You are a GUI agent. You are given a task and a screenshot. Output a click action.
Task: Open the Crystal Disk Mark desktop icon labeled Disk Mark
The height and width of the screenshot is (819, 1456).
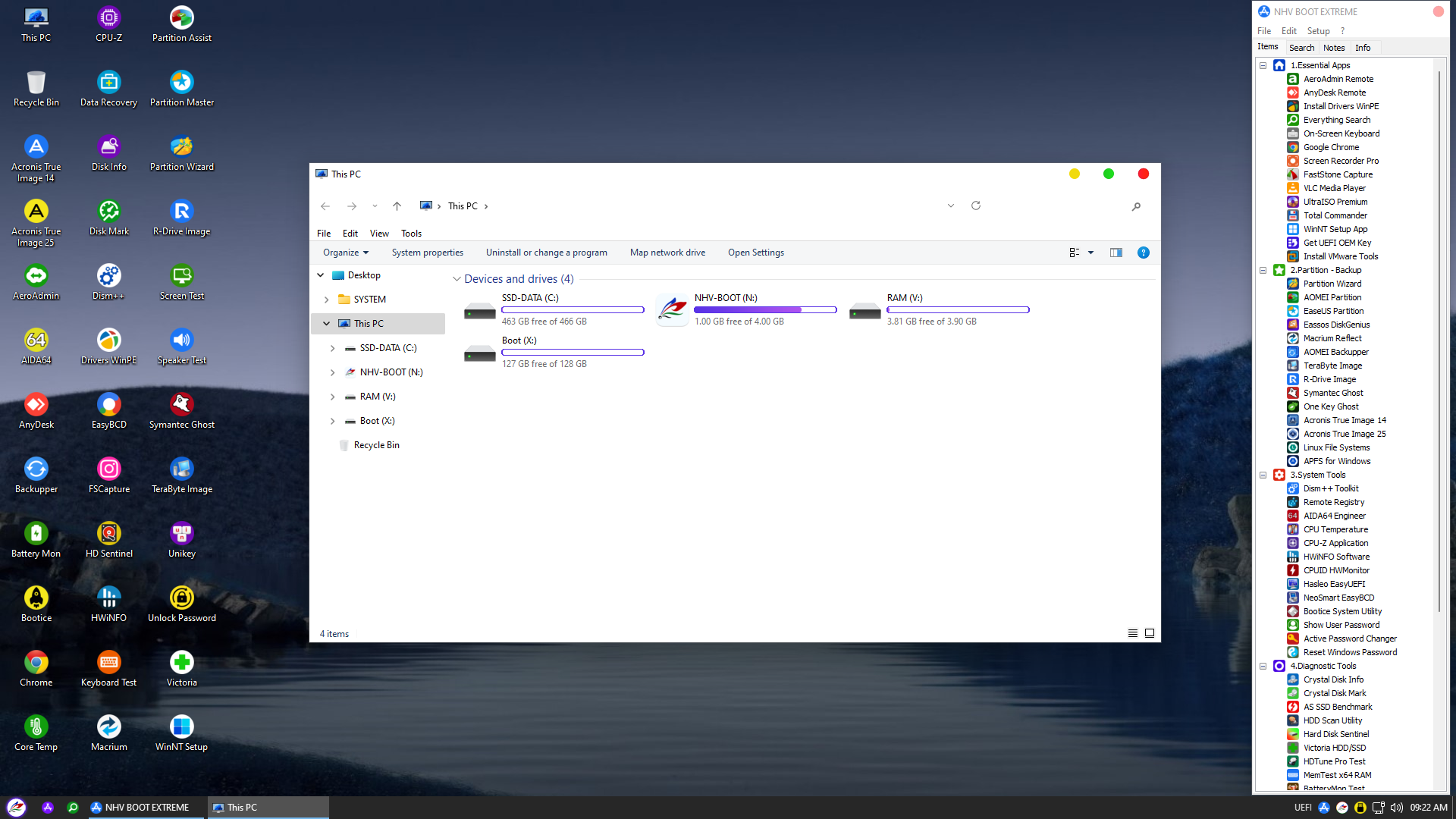click(108, 211)
